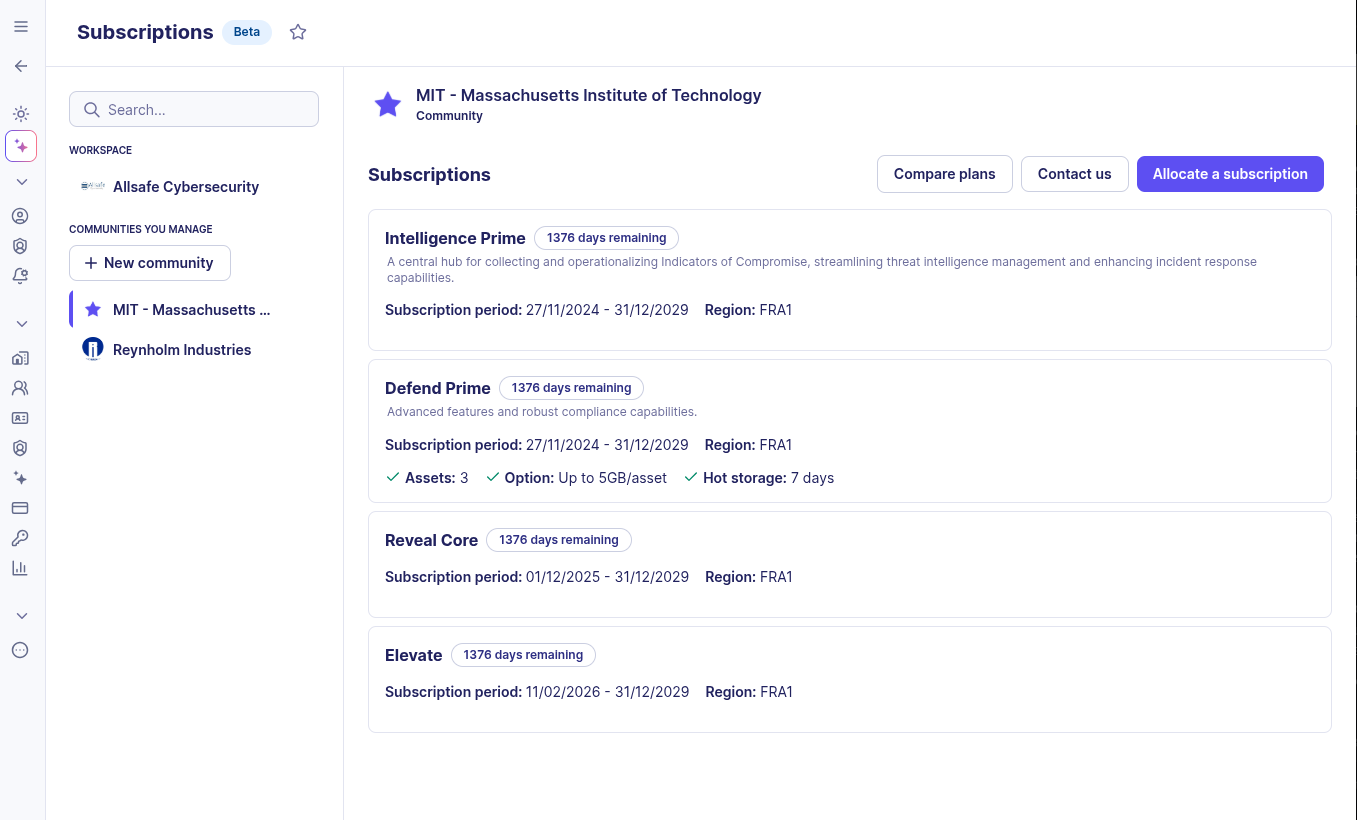
Task: Click the back arrow in the sidebar
Action: click(x=20, y=66)
